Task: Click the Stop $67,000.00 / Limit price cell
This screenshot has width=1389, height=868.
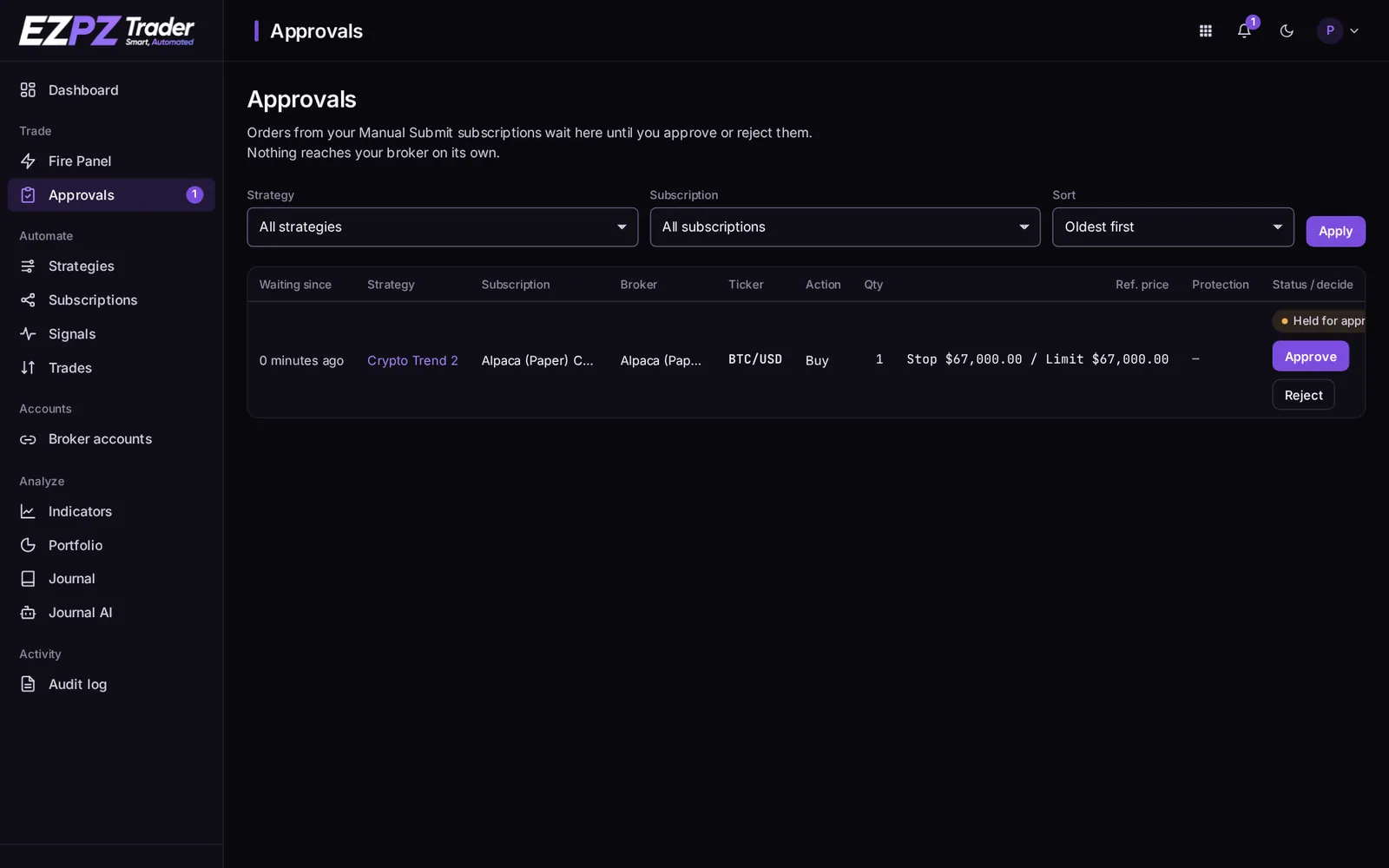Action: pyautogui.click(x=1037, y=359)
